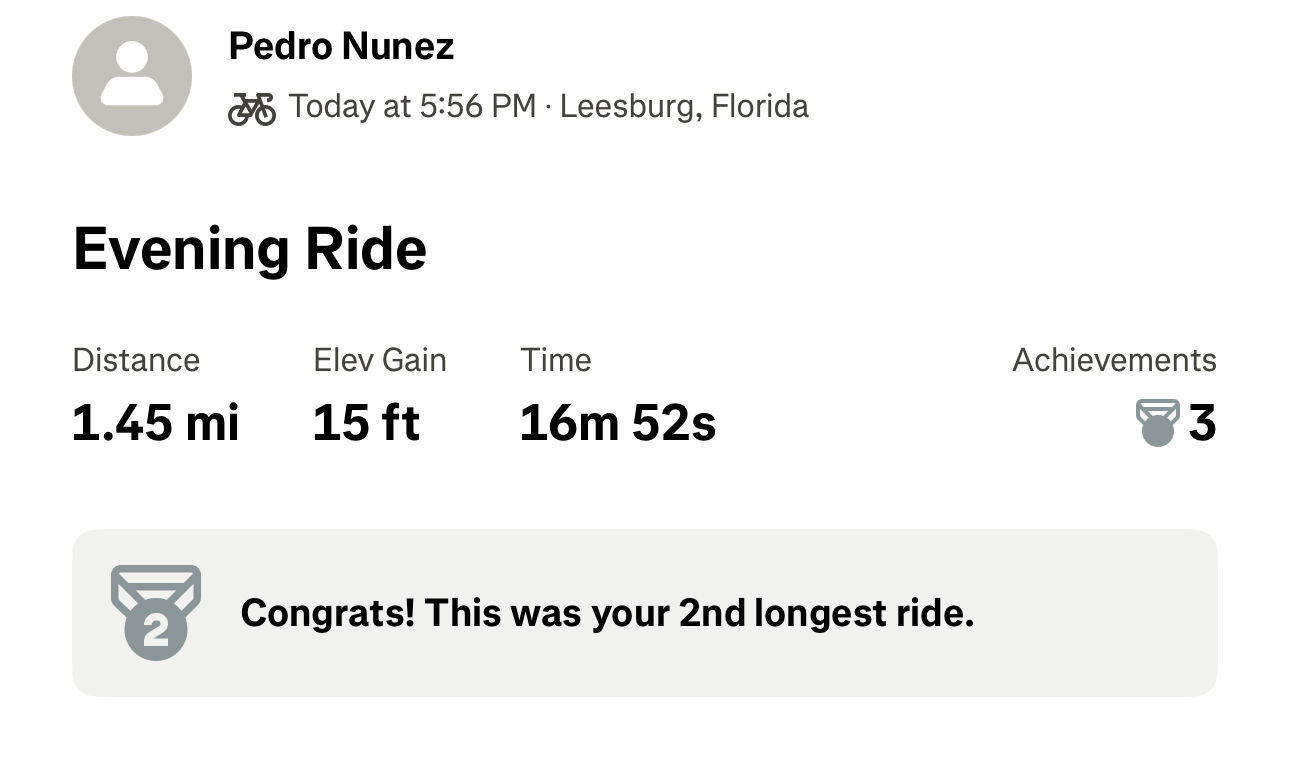Click the Distance label

[x=136, y=360]
